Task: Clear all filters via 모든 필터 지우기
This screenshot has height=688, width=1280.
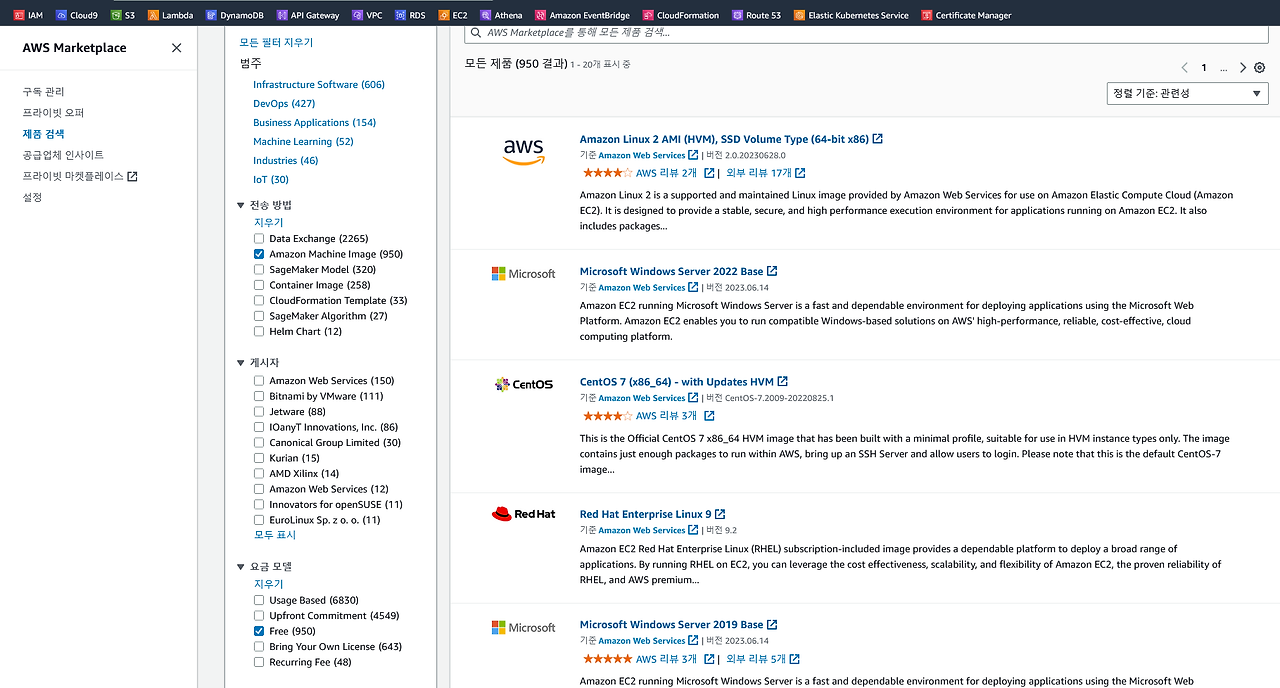Action: (277, 43)
